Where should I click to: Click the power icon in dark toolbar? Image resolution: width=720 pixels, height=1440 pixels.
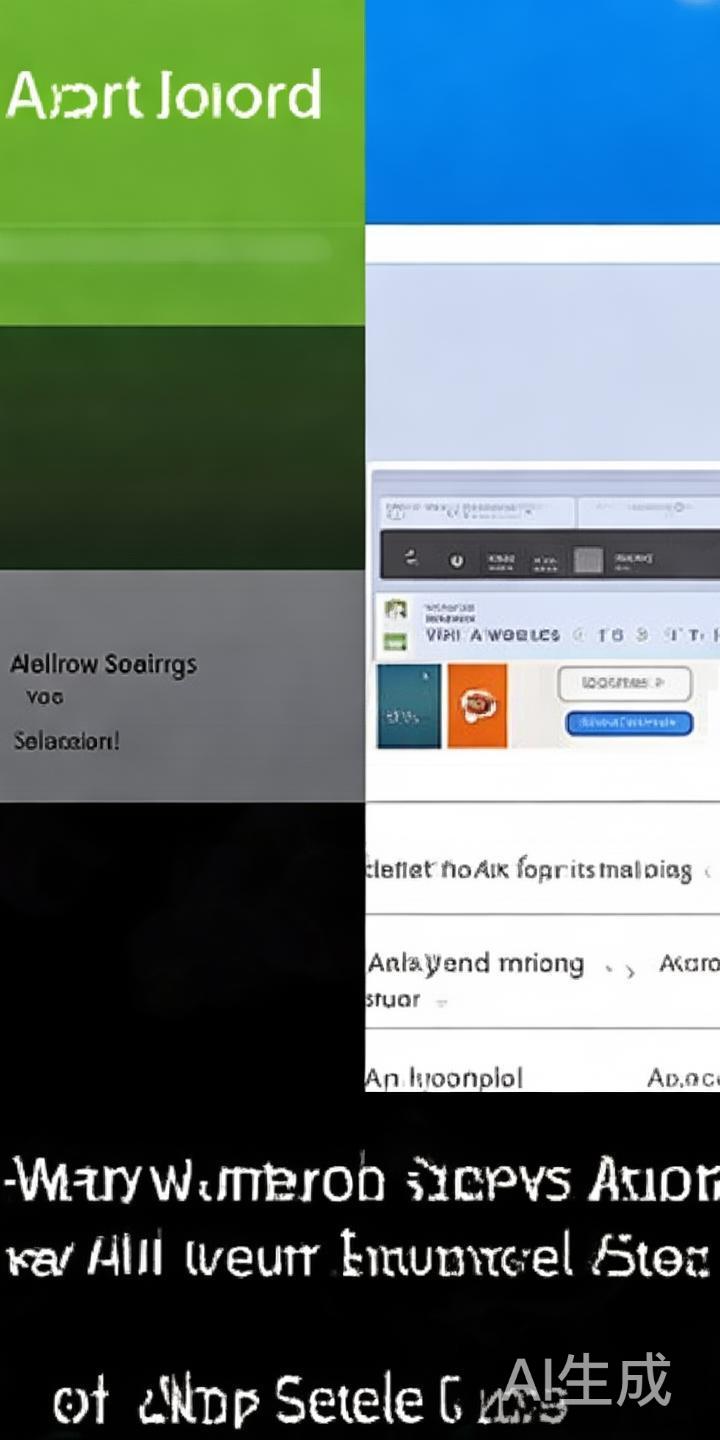point(457,560)
